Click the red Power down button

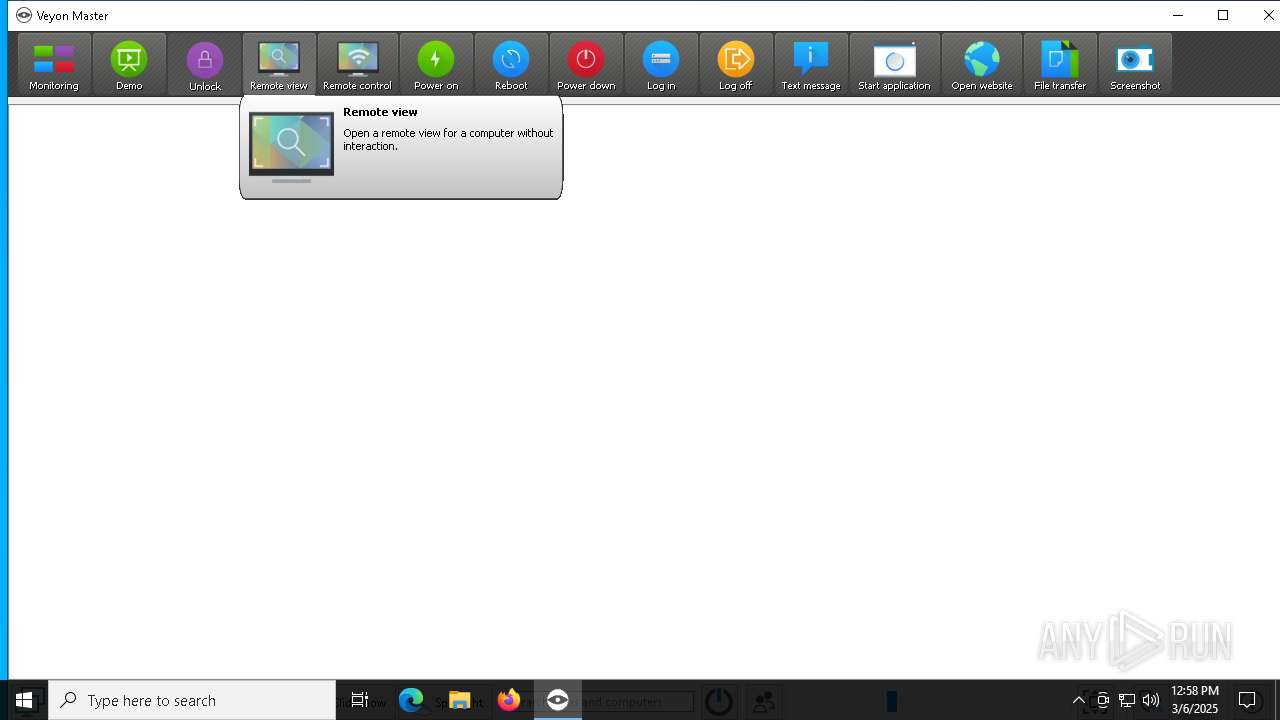pos(586,65)
